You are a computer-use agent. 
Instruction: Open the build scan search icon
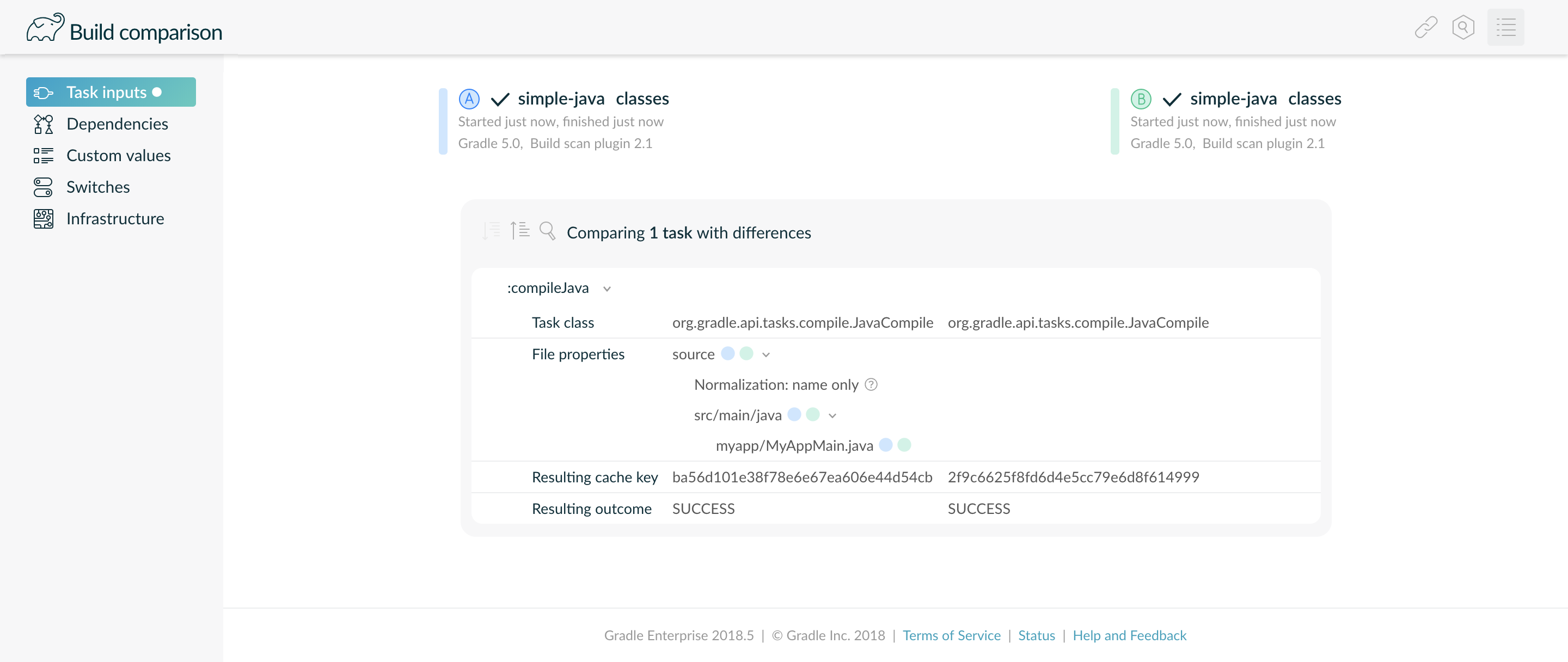(1463, 28)
